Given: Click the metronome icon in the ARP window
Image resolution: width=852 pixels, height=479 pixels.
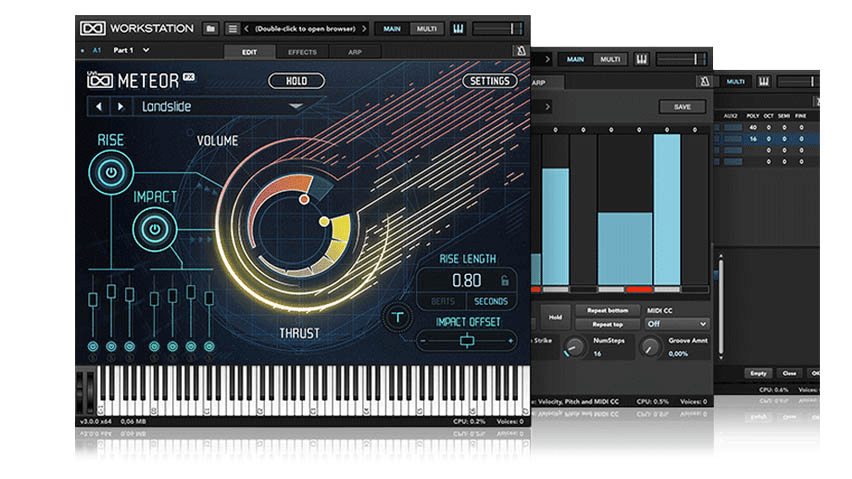Looking at the screenshot, I should 704,81.
